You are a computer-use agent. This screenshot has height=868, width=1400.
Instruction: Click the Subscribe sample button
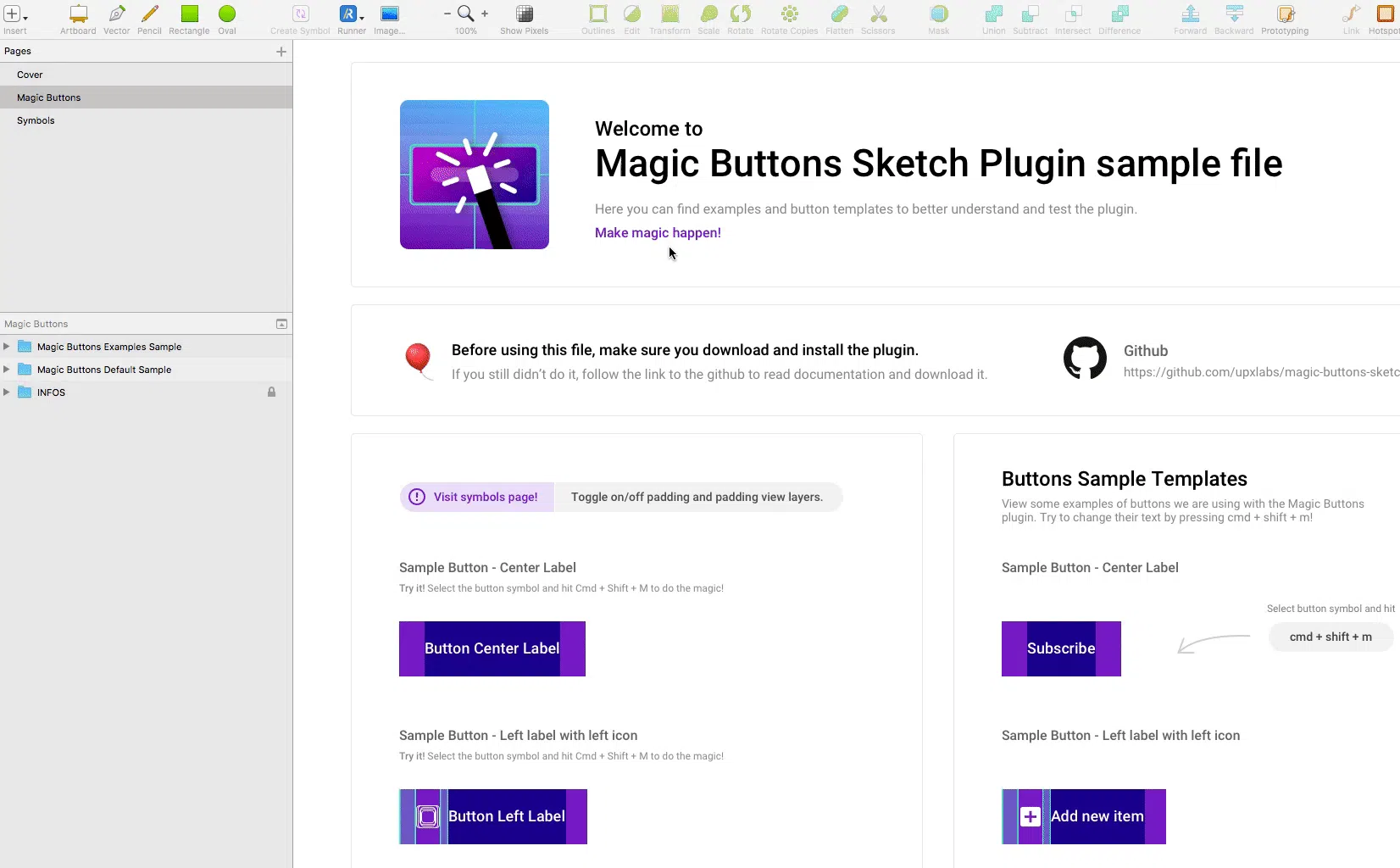click(x=1061, y=648)
